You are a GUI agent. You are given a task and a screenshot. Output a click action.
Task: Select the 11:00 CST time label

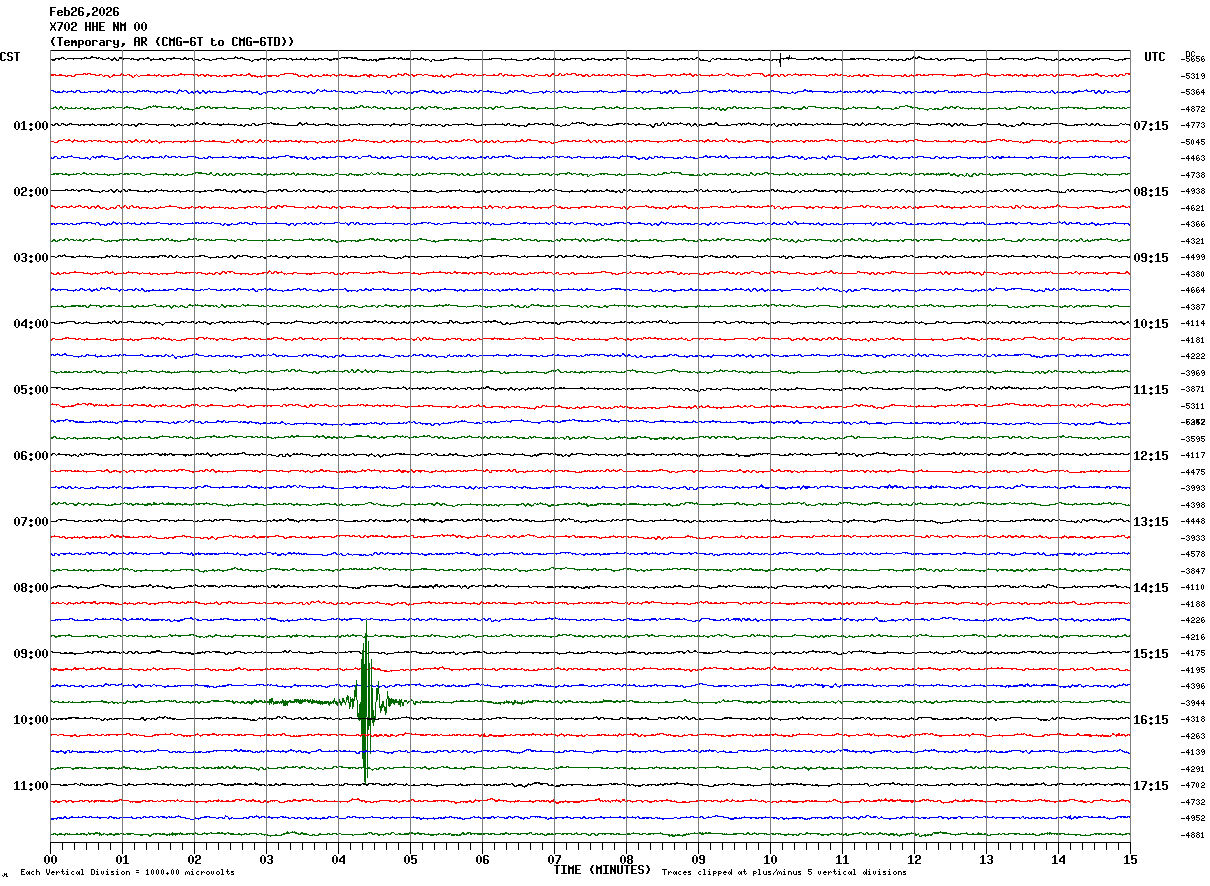tap(30, 786)
